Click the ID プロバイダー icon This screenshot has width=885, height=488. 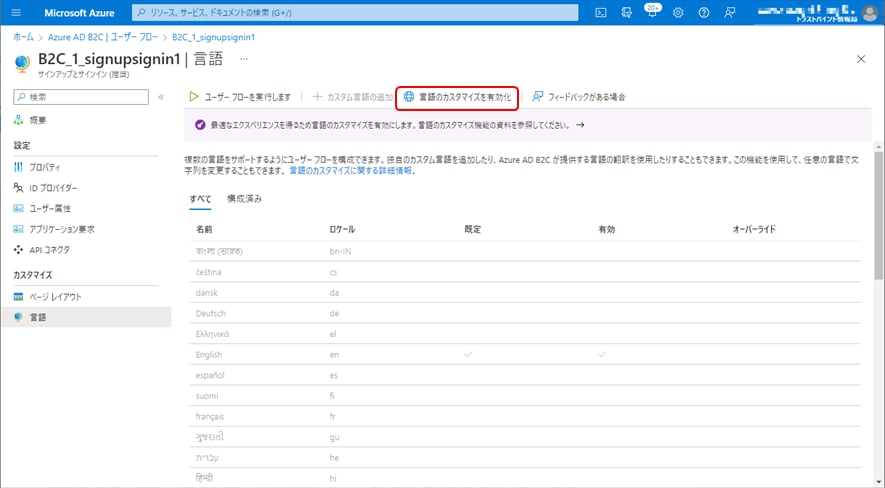pos(19,188)
